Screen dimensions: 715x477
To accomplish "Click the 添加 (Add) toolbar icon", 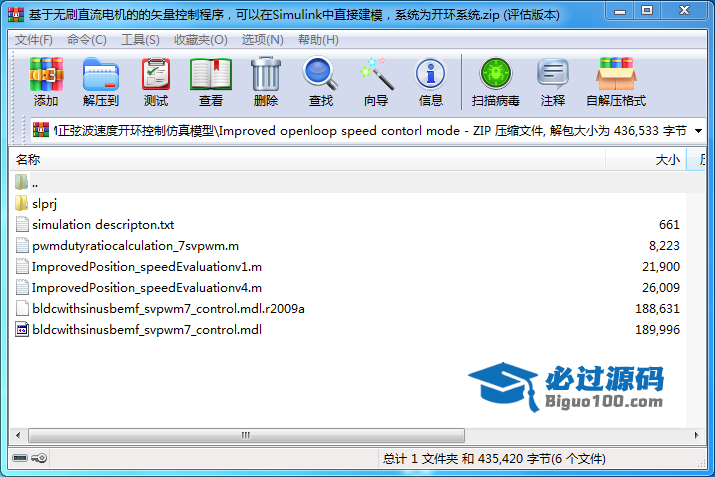I will [46, 74].
